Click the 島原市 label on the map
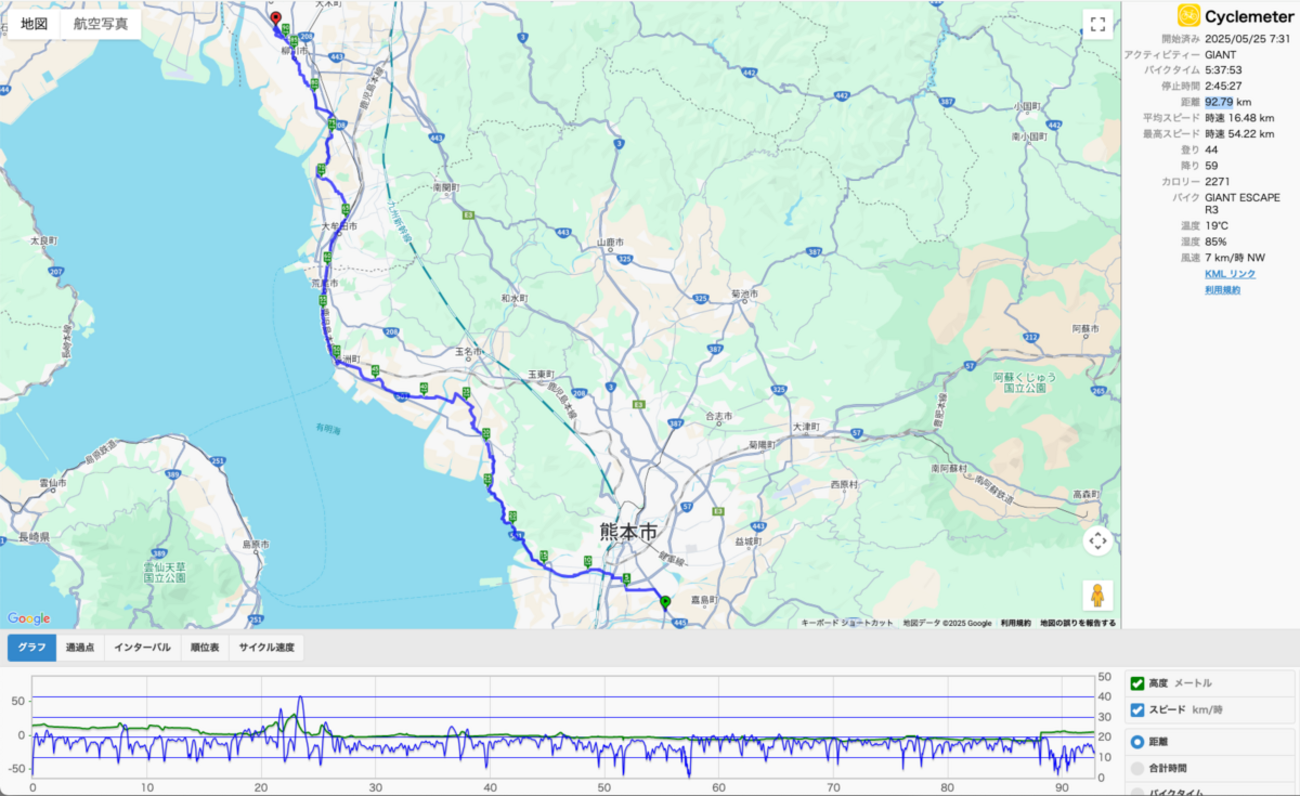Viewport: 1300px width, 796px height. point(256,545)
